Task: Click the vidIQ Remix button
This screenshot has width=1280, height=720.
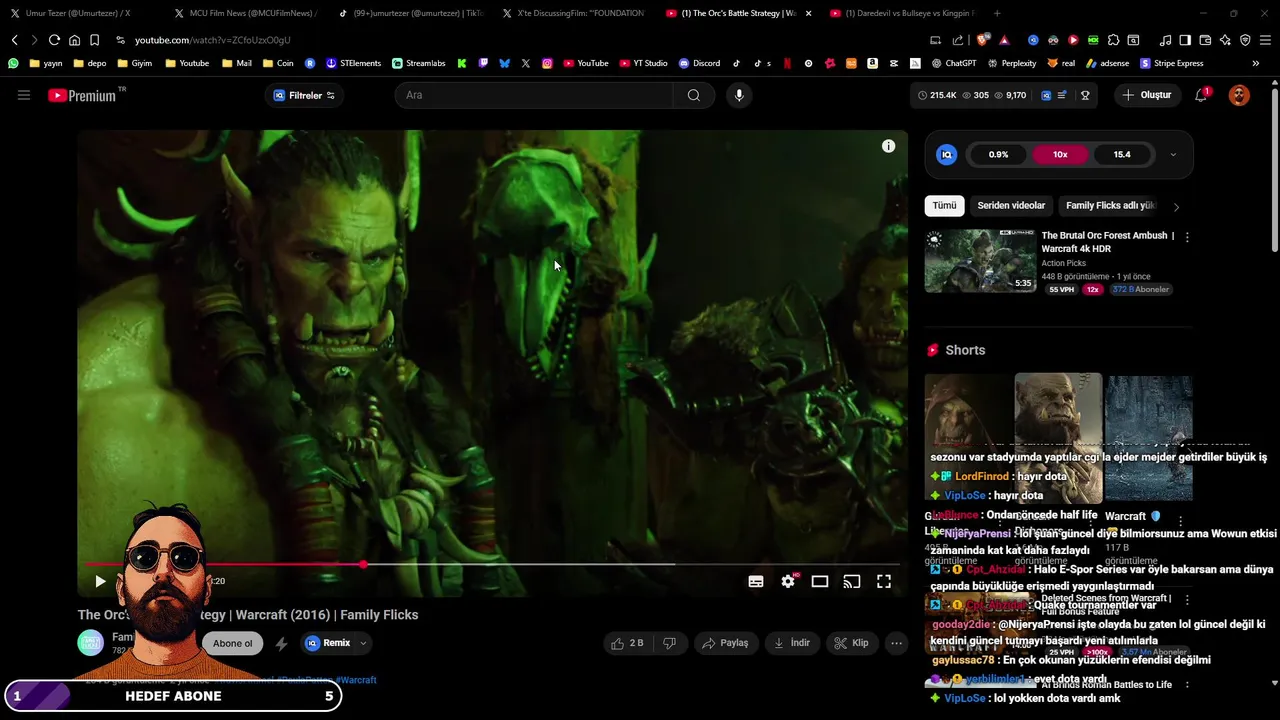Action: [x=328, y=643]
